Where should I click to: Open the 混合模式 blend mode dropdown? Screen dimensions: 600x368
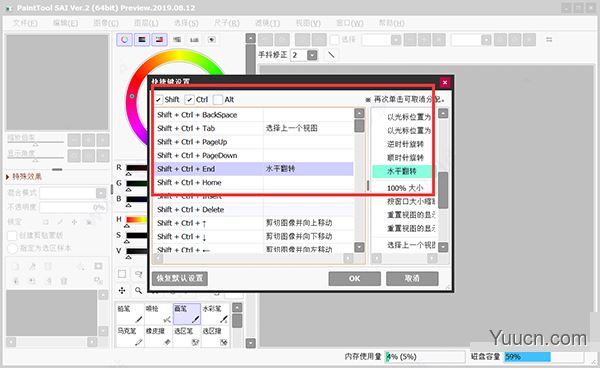[x=101, y=193]
